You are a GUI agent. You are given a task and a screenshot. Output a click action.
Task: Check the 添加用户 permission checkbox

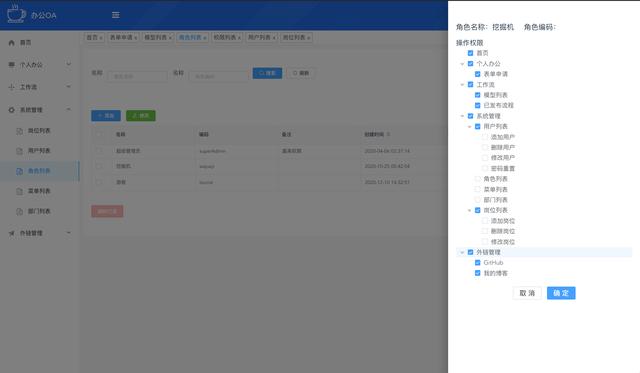485,137
